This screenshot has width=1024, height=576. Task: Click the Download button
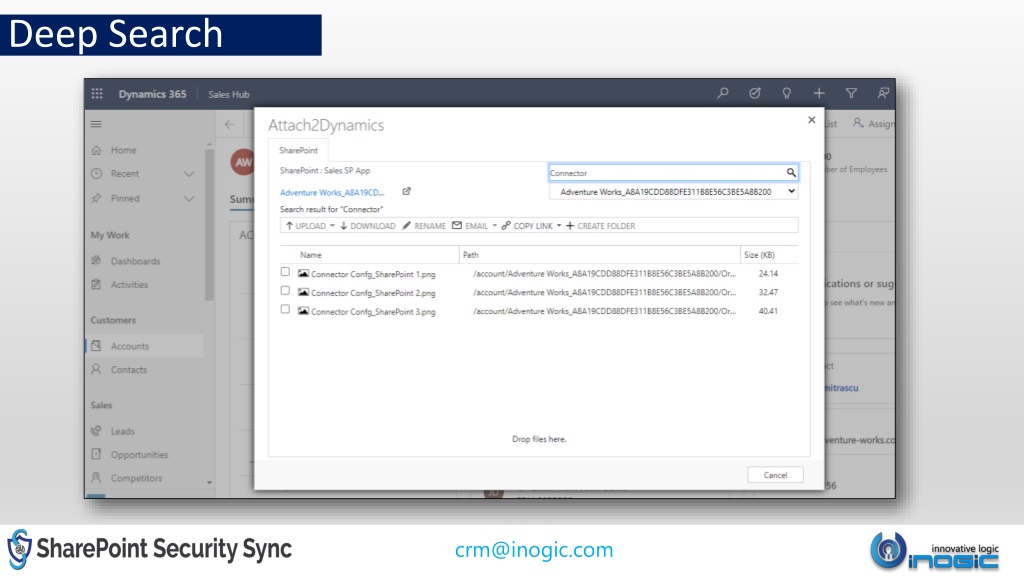click(368, 226)
